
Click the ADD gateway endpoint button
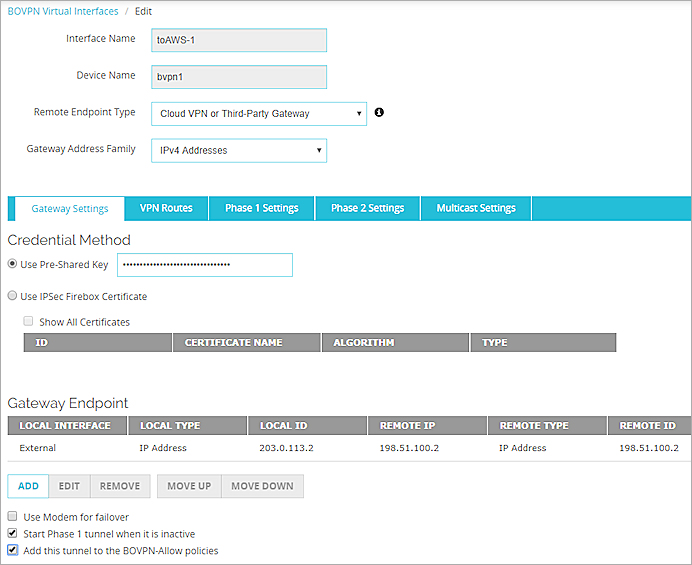point(28,486)
